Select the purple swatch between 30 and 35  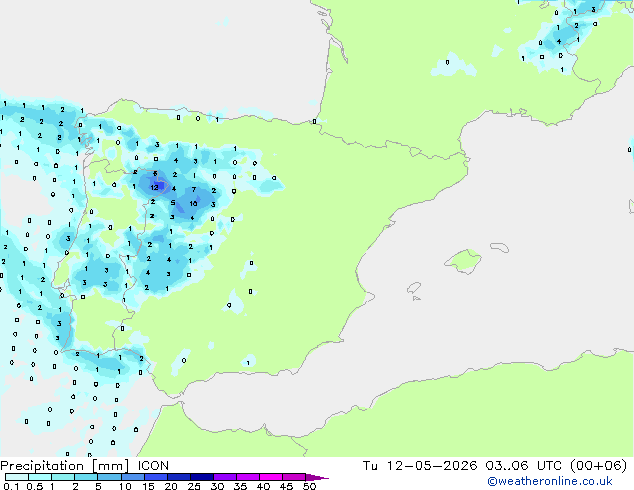pos(225,477)
